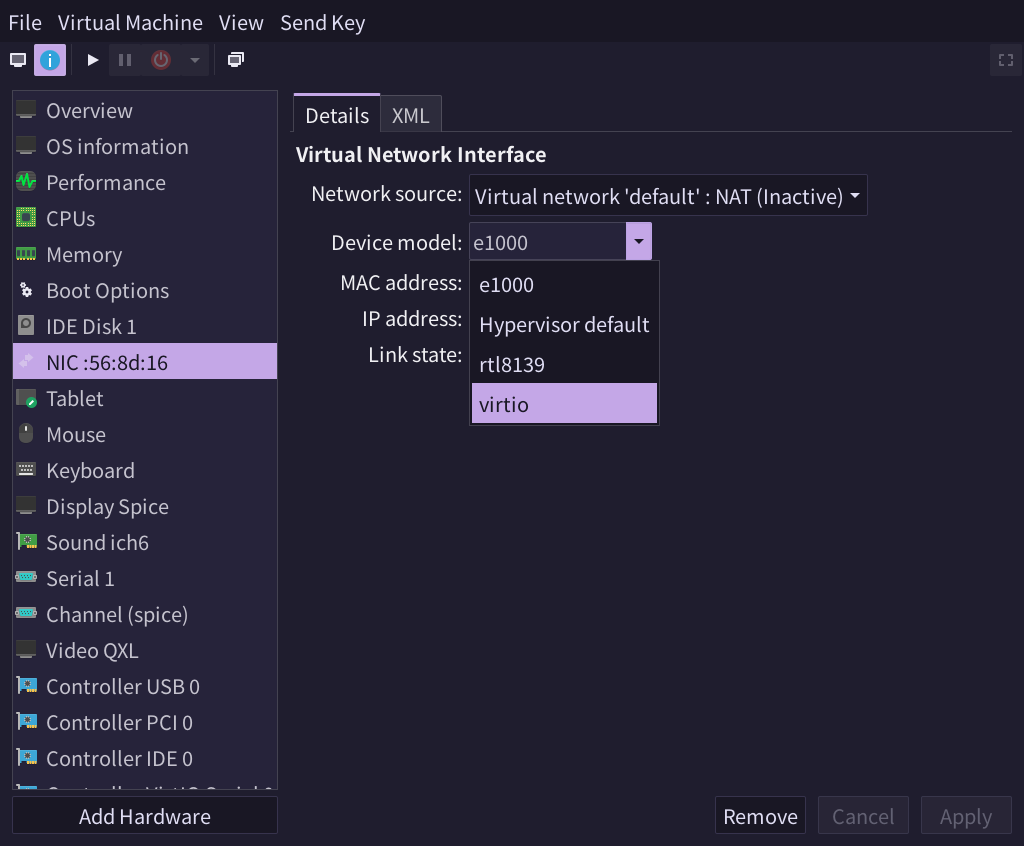Remove the selected NIC device
Screen dimensions: 1024x846
tap(760, 815)
